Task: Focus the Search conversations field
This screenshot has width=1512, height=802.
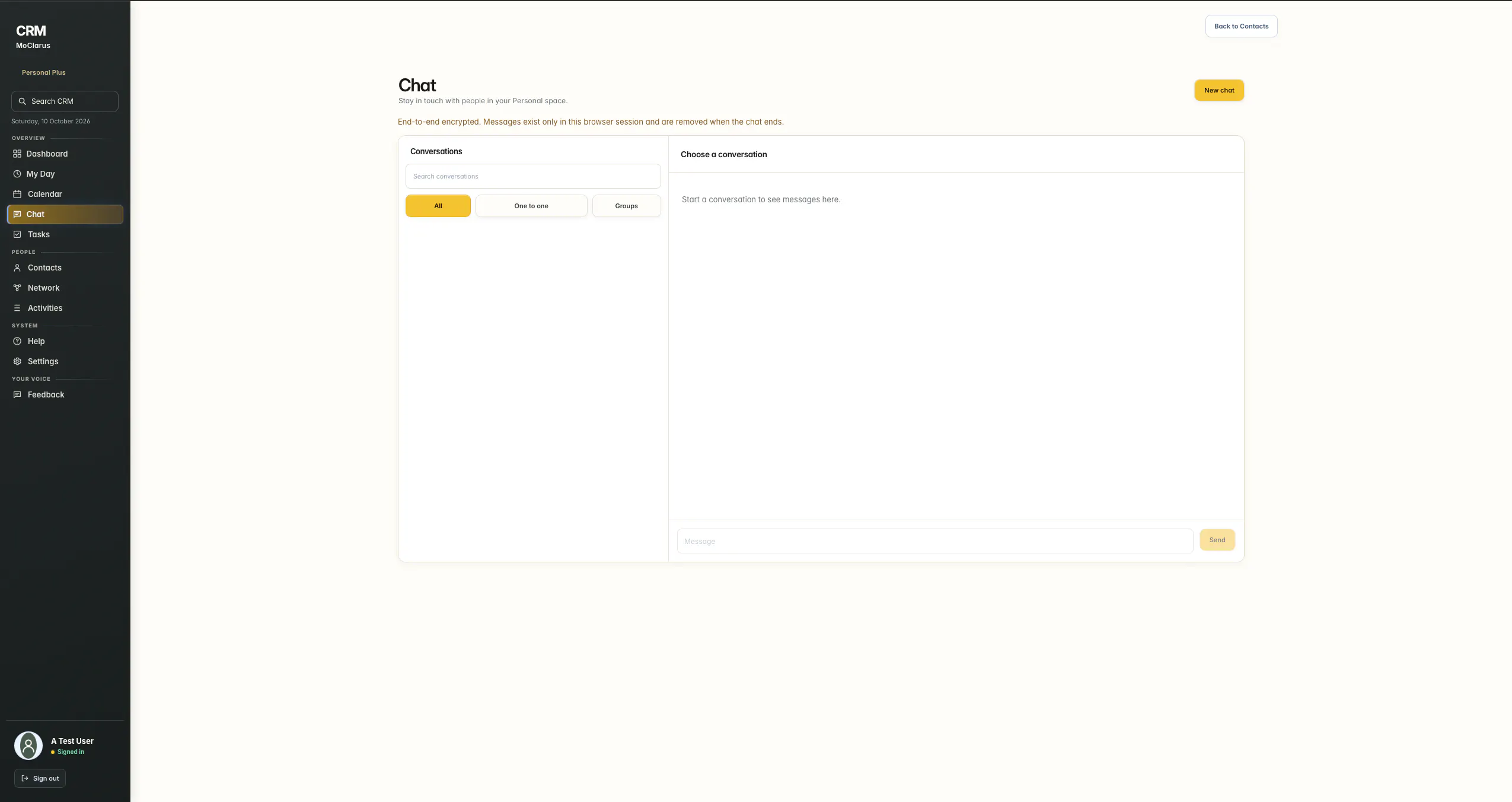Action: pos(533,176)
